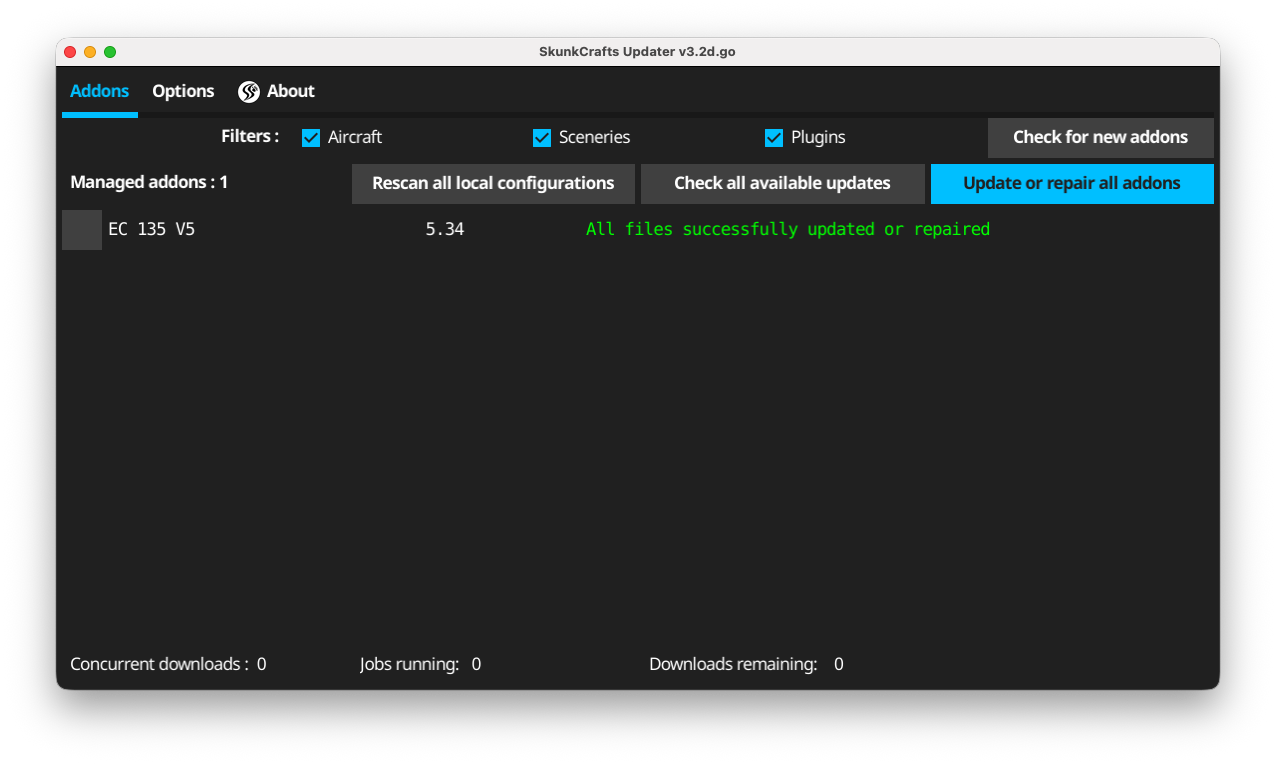Go to the About tab
The image size is (1276, 764).
(x=290, y=91)
